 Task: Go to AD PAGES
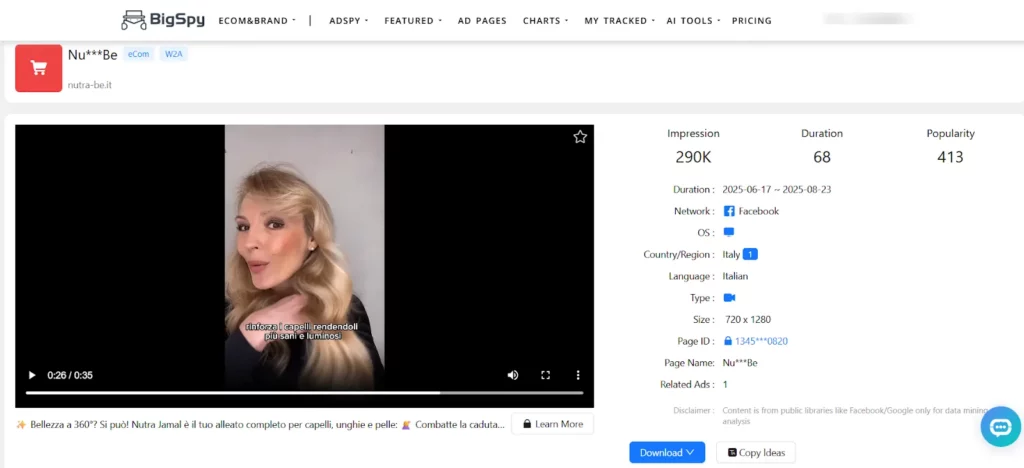click(482, 21)
